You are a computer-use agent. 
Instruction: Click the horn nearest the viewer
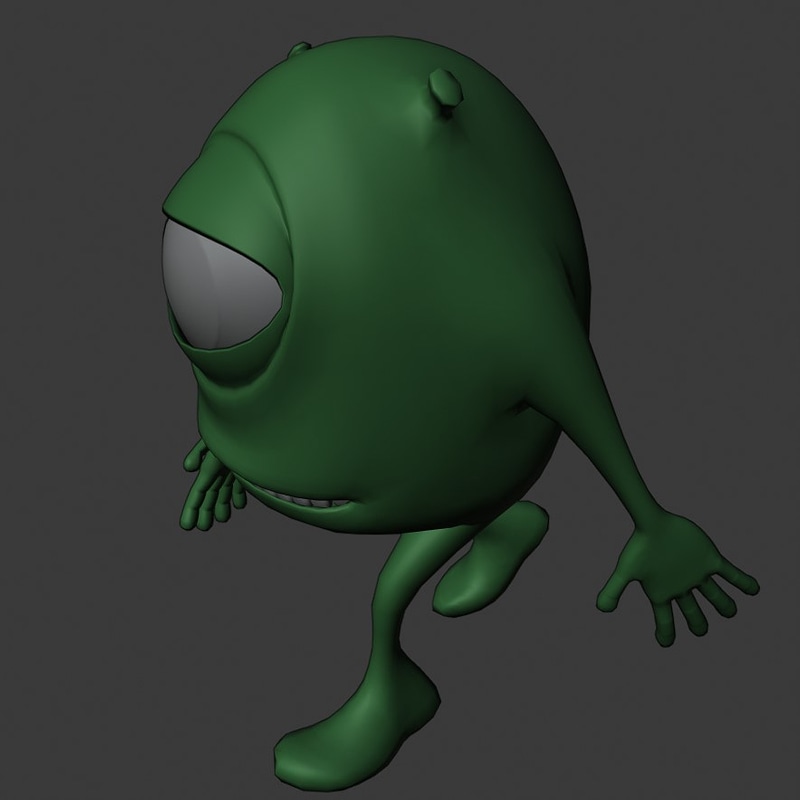pyautogui.click(x=444, y=93)
